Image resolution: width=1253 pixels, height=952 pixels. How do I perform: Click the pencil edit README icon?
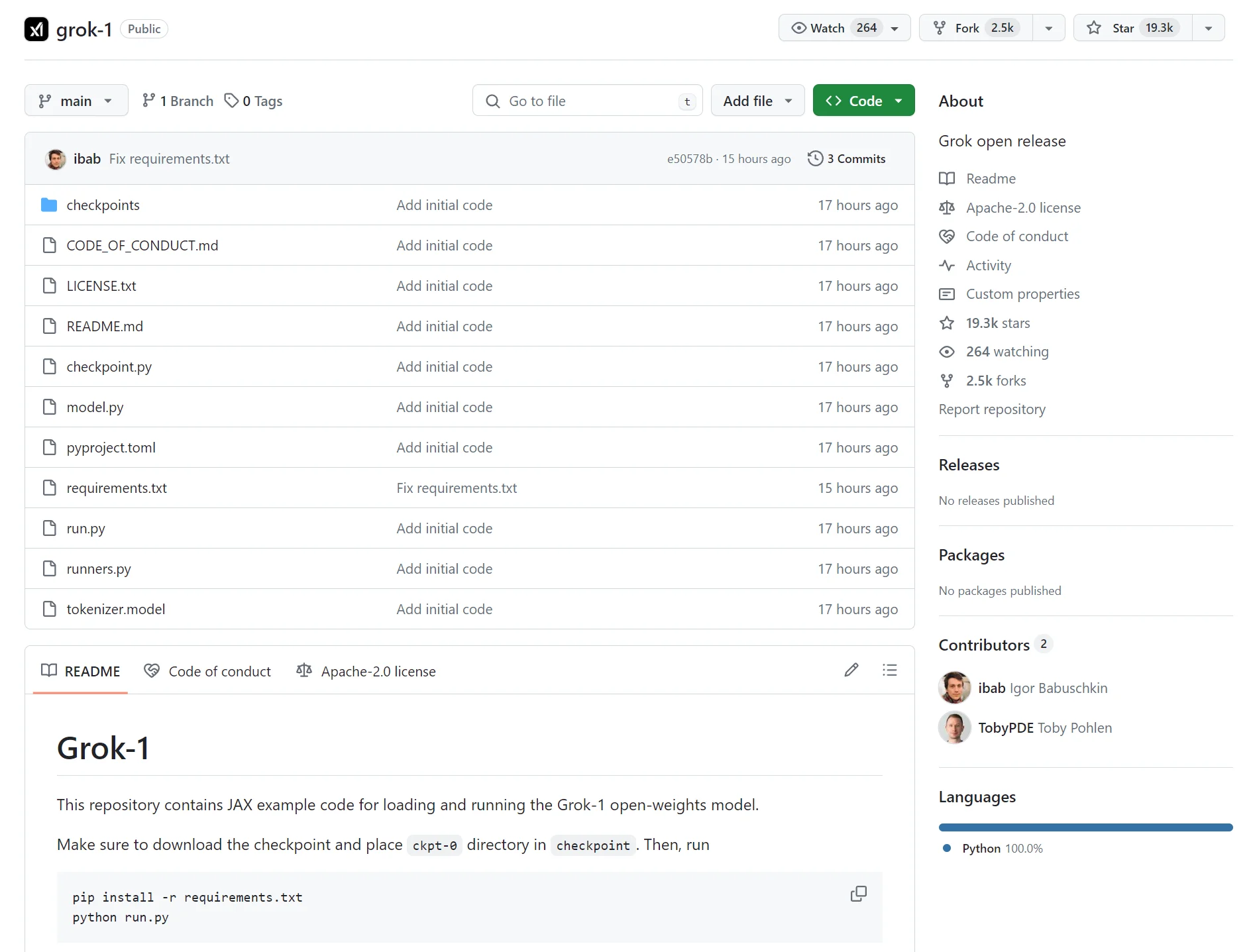pyautogui.click(x=851, y=670)
